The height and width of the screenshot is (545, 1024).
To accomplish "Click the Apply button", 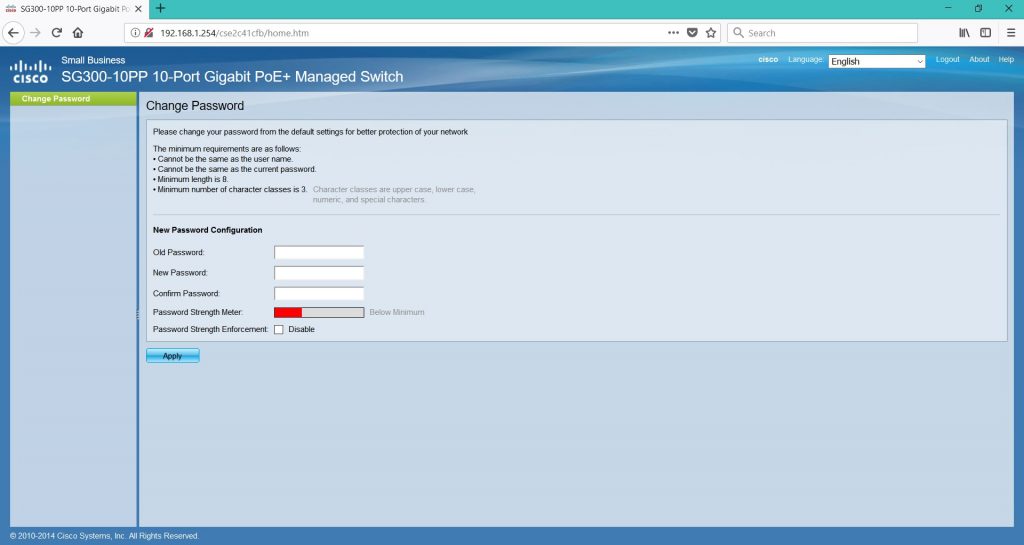I will coord(172,356).
